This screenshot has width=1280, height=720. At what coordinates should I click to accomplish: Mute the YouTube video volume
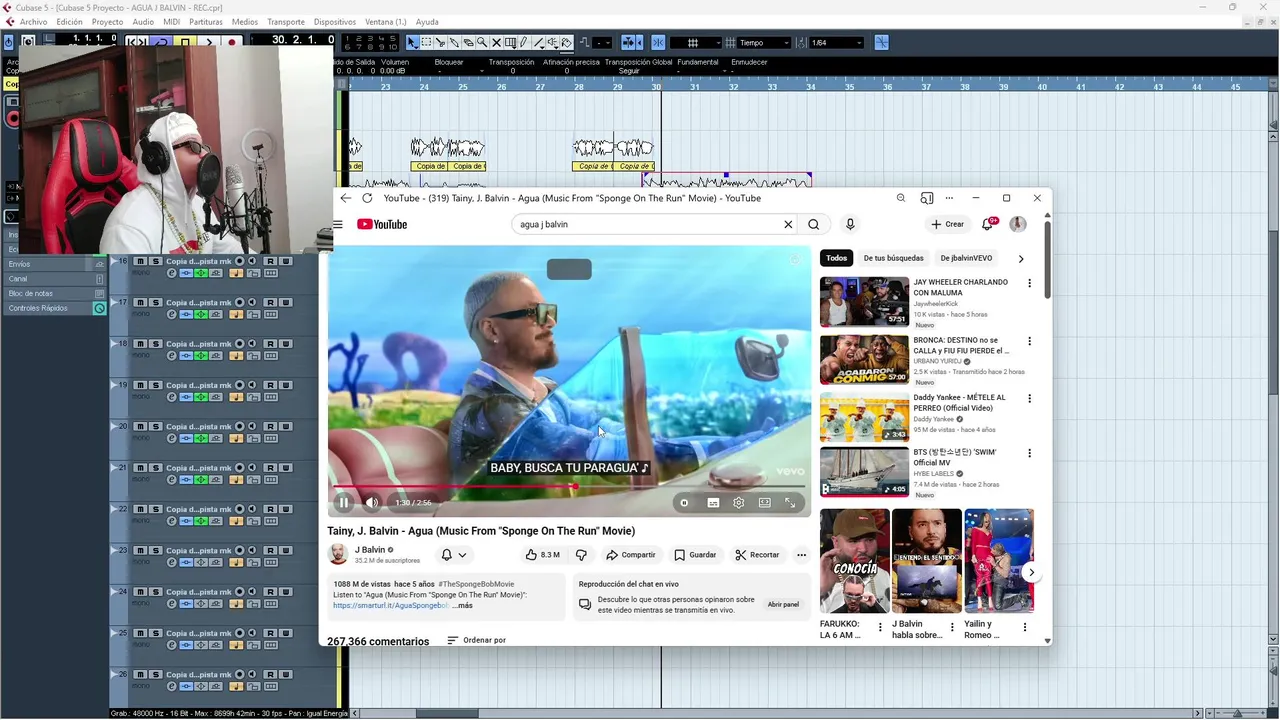point(372,503)
